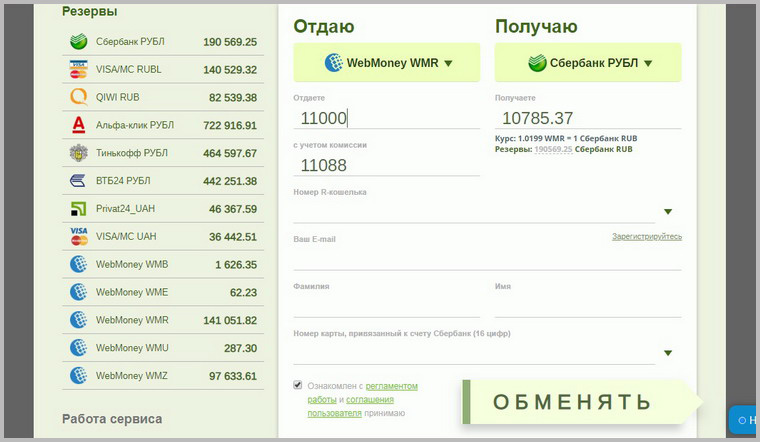
Task: Select the WebMoney WMU reserve label
Action: tap(132, 347)
